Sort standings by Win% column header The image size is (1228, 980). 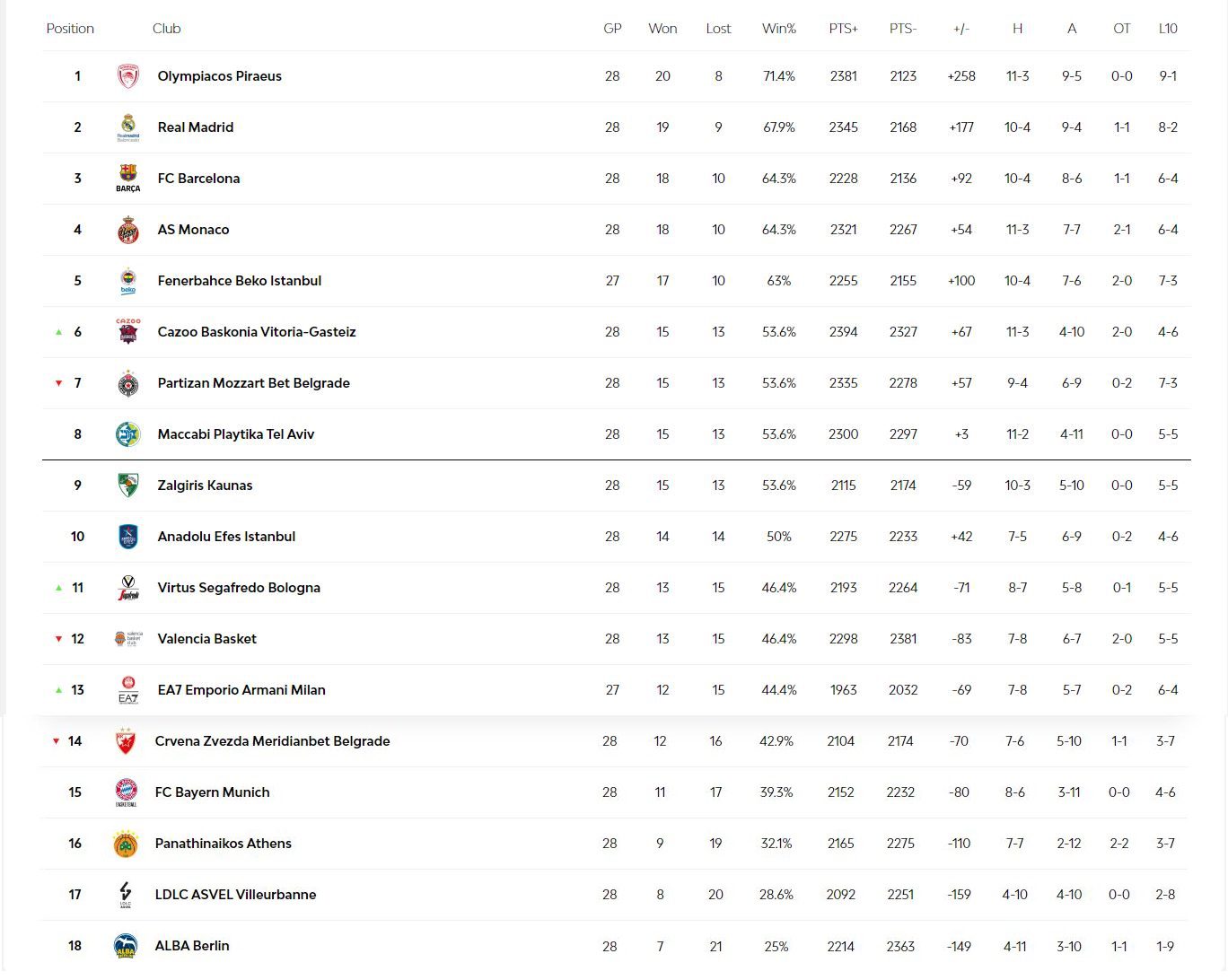(778, 29)
